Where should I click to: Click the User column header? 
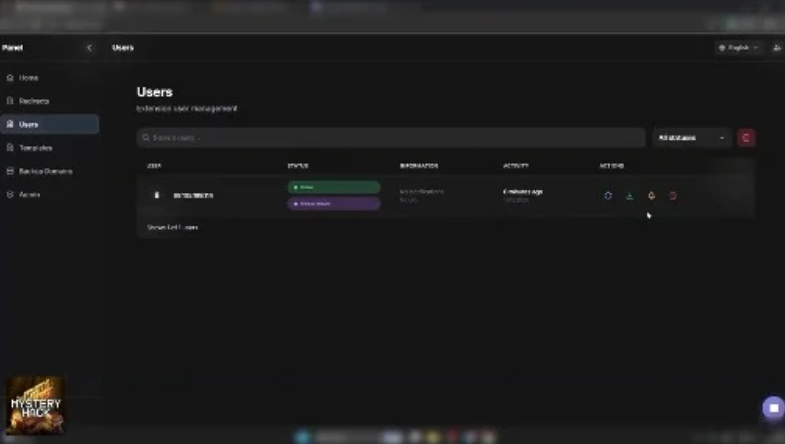click(x=154, y=166)
